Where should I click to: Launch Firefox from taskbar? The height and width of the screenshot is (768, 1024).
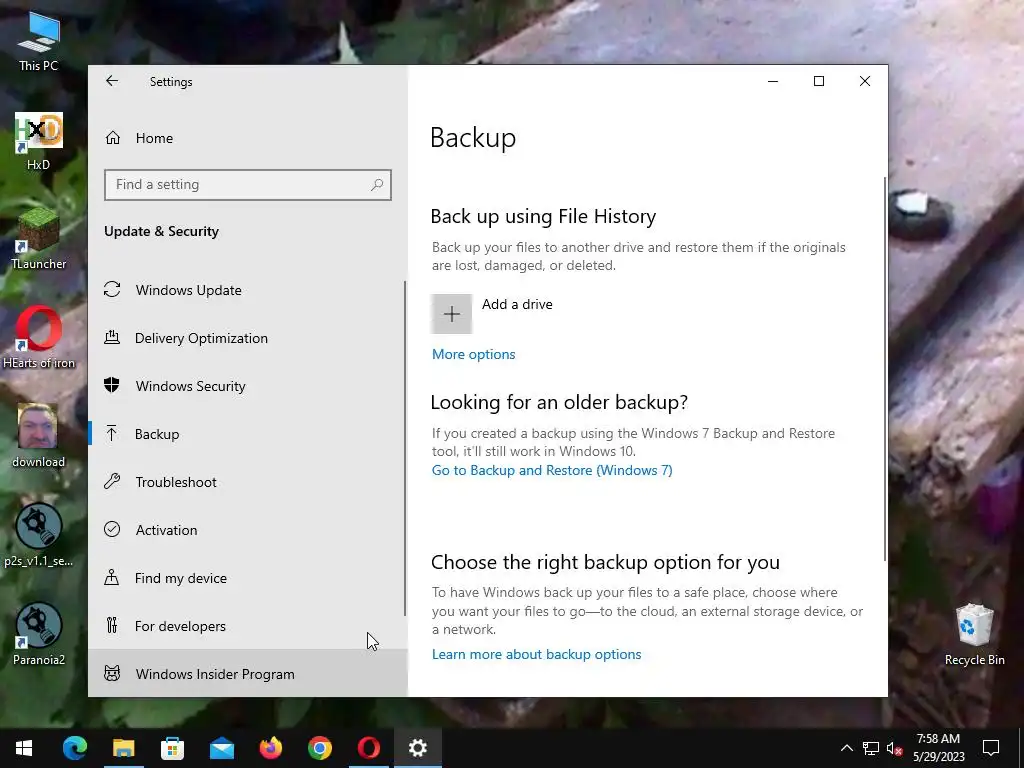coord(270,748)
